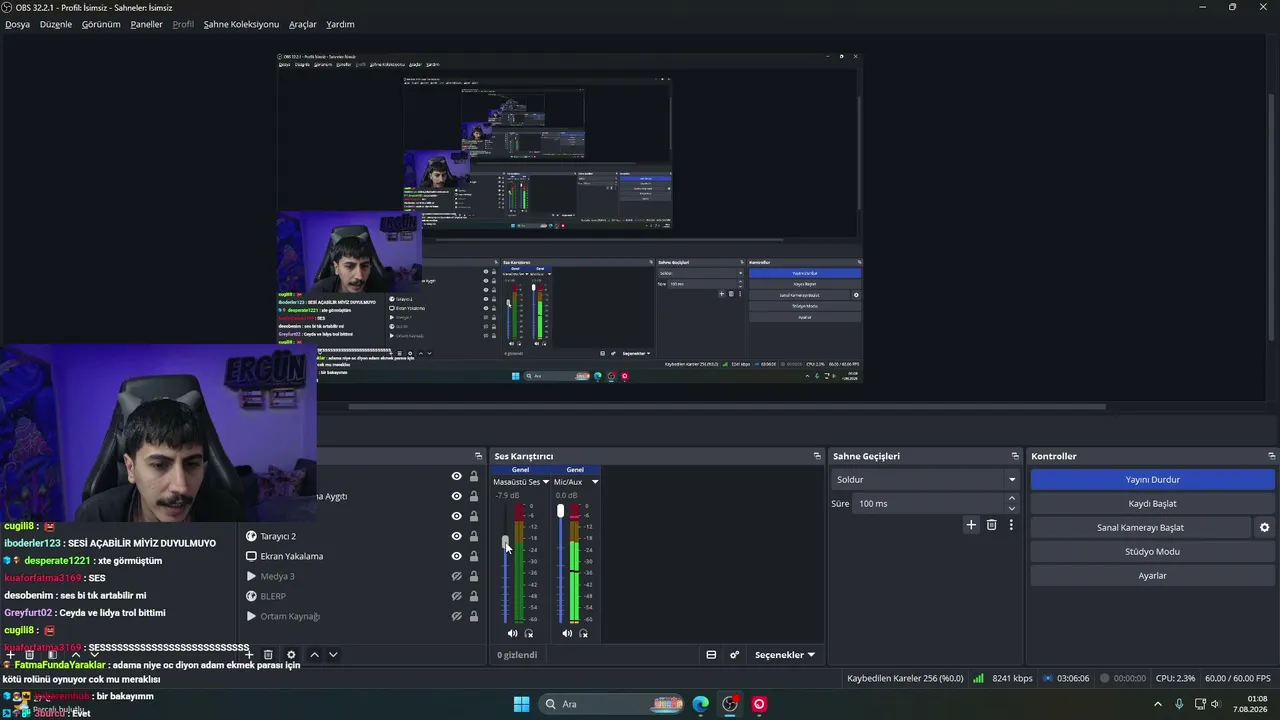Open source properties gear icon
The image size is (1280, 720).
click(291, 655)
